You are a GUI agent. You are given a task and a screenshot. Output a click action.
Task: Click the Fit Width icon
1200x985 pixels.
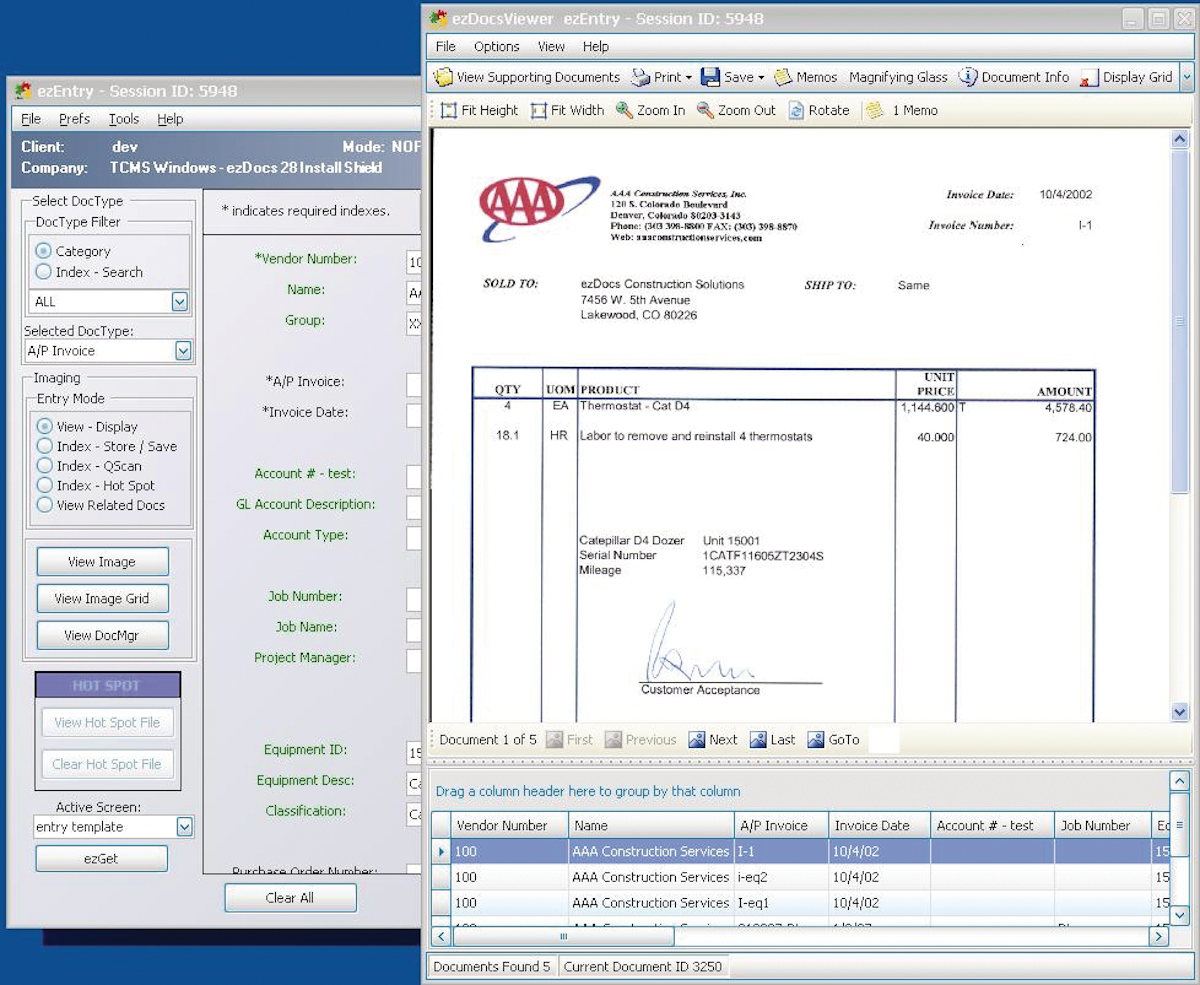tap(567, 111)
